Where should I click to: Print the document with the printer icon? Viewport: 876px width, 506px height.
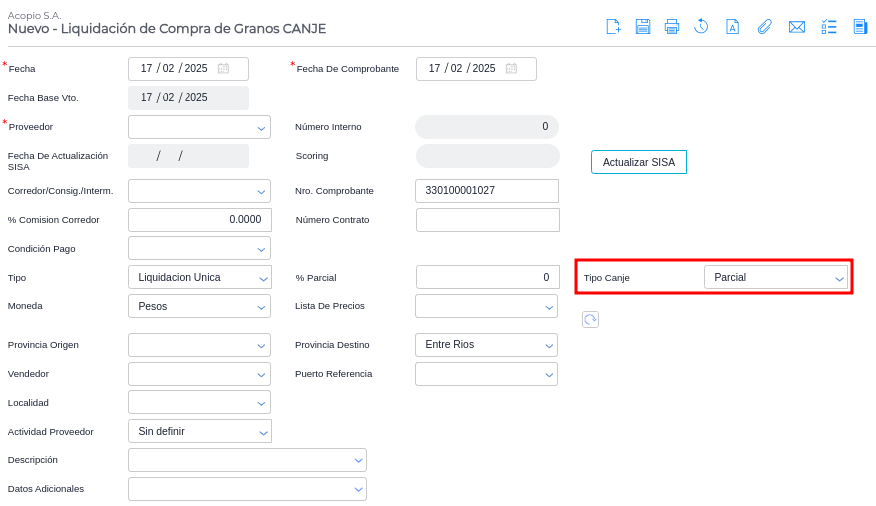coord(672,27)
